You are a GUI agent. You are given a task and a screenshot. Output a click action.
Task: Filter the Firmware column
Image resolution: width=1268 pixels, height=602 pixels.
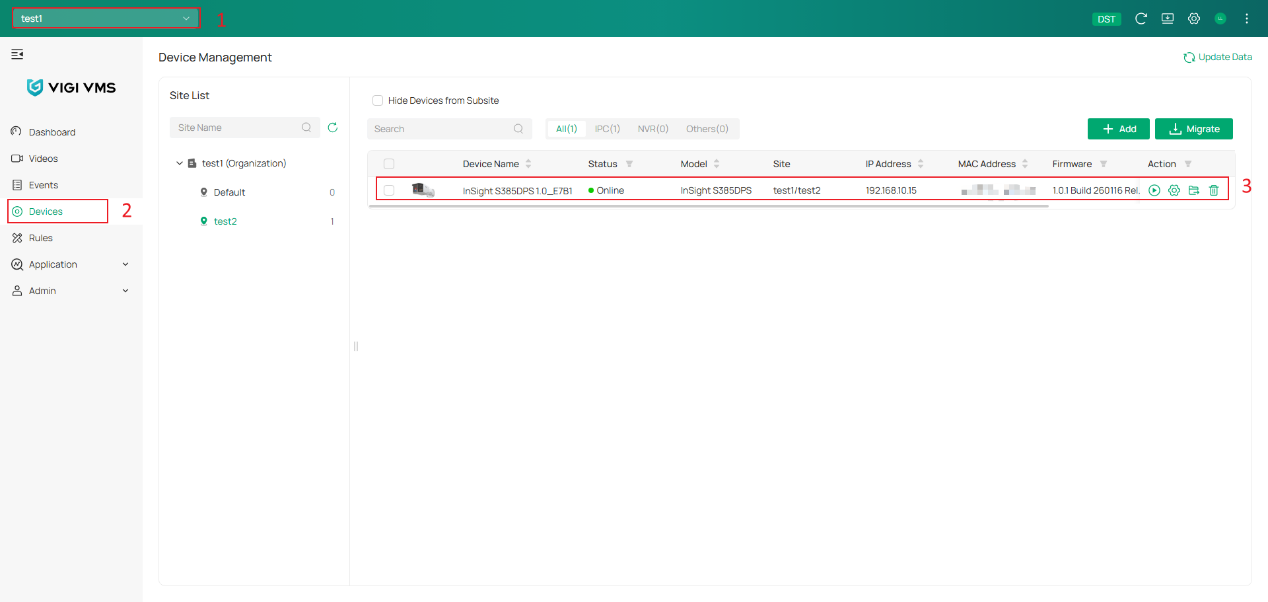tap(1103, 164)
